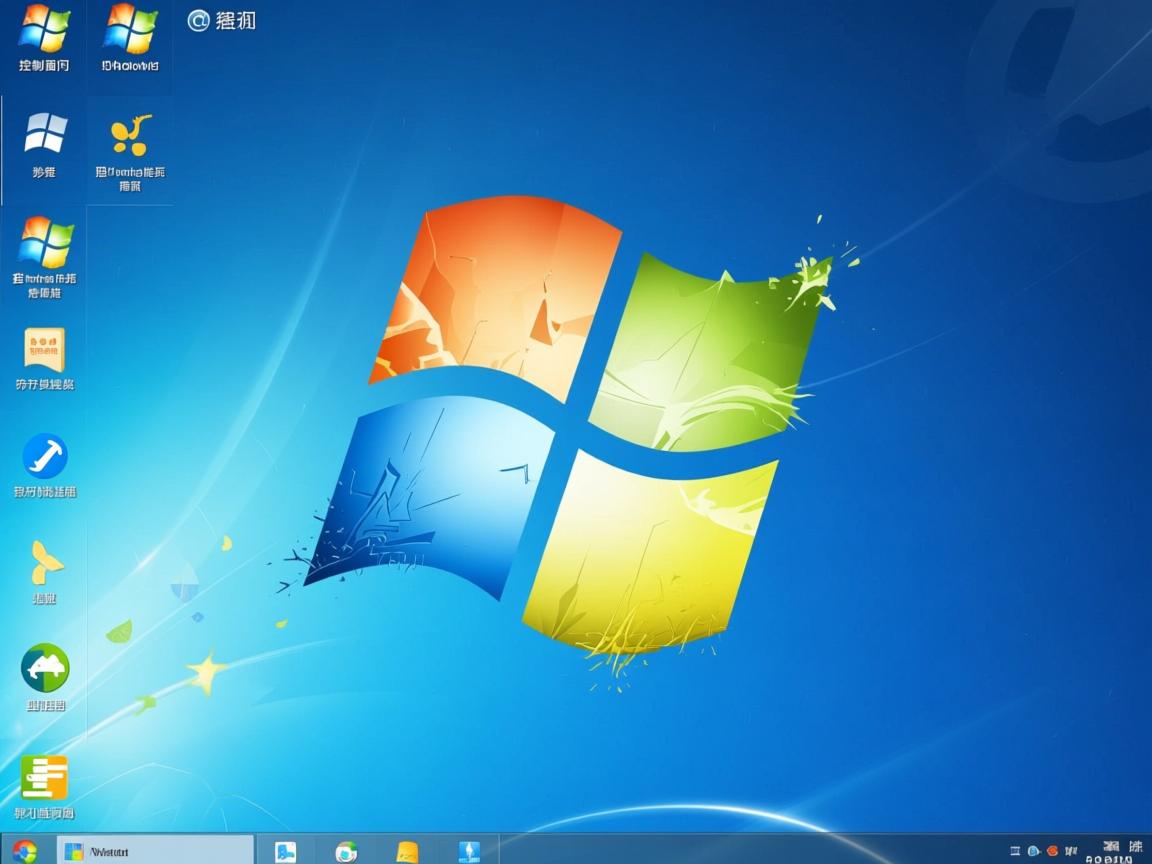Open the third Windows flag icon in left column
Image resolution: width=1152 pixels, height=864 pixels.
pos(45,242)
